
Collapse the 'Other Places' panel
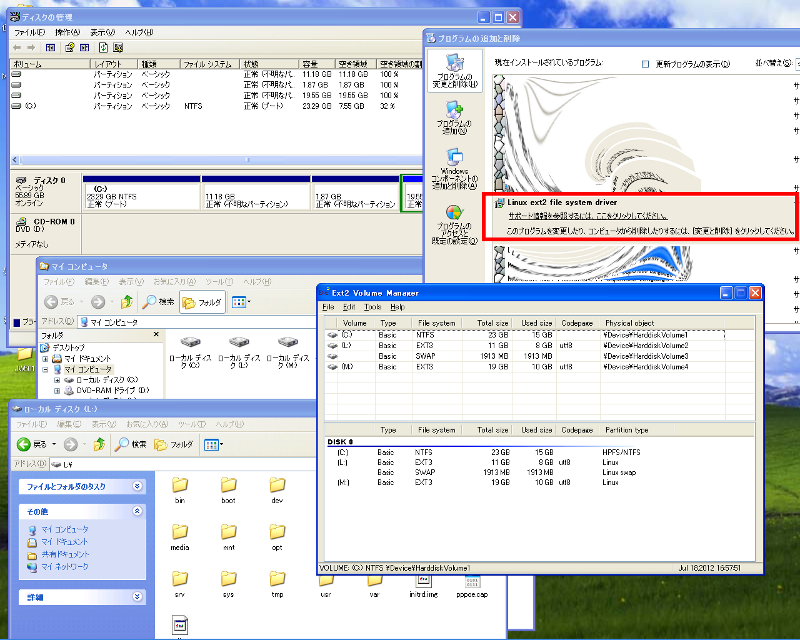(137, 511)
